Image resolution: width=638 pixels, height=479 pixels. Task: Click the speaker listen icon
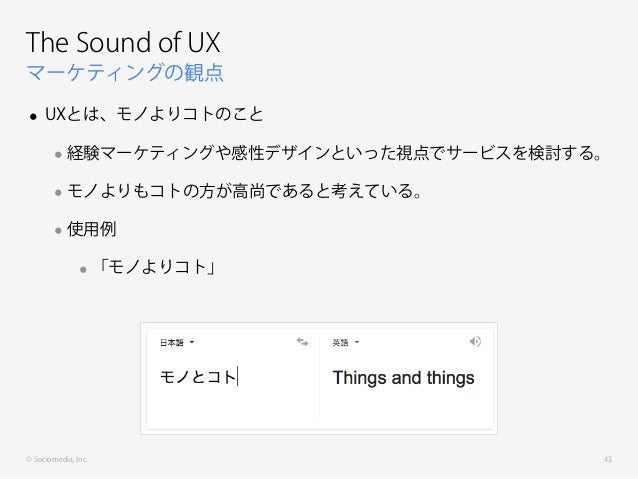coord(475,341)
